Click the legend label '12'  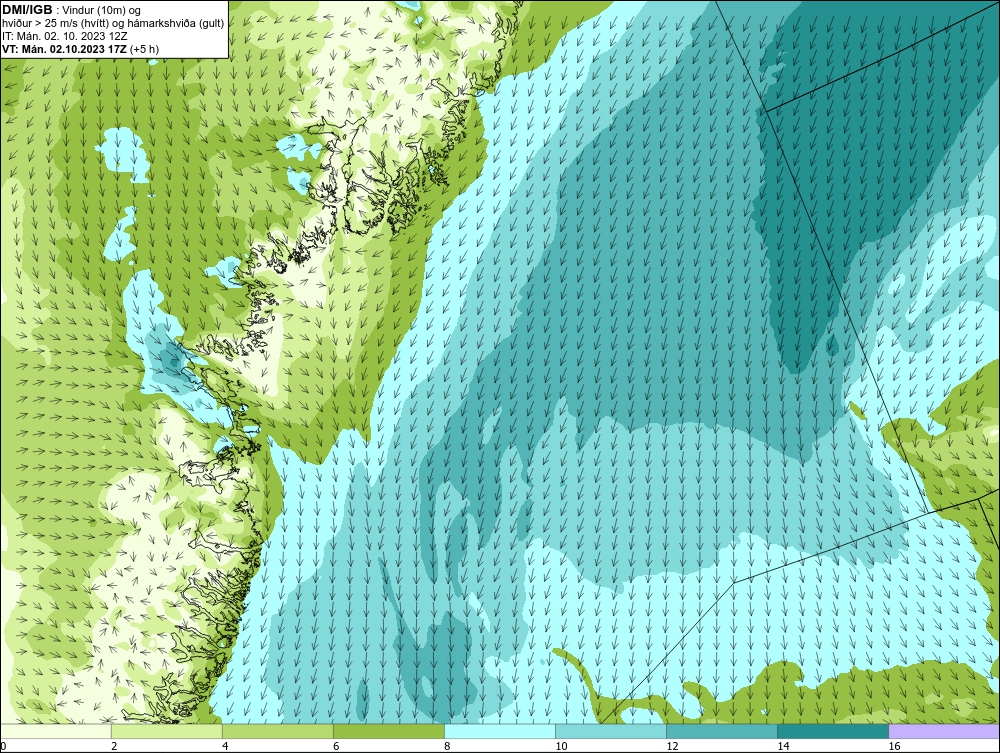[x=672, y=746]
